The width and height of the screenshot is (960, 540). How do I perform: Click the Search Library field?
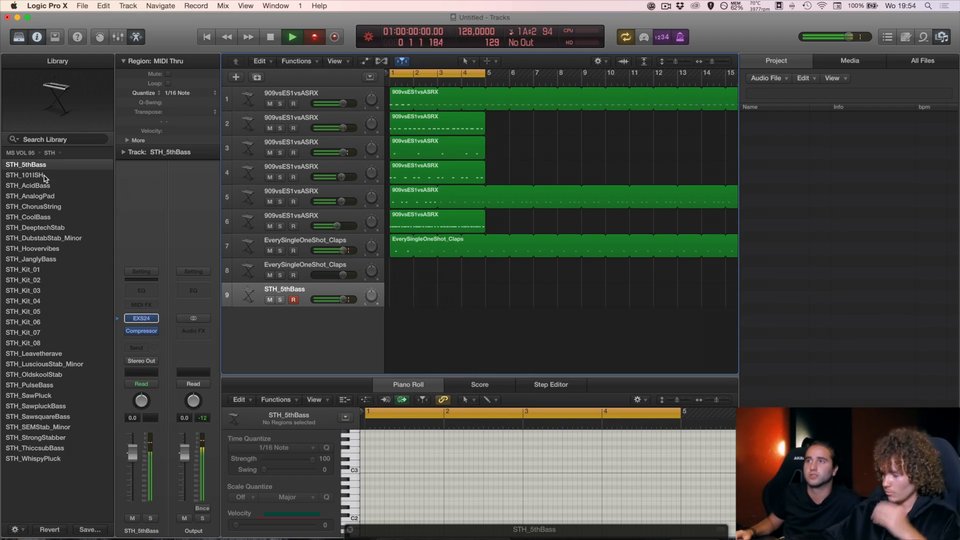(x=58, y=139)
